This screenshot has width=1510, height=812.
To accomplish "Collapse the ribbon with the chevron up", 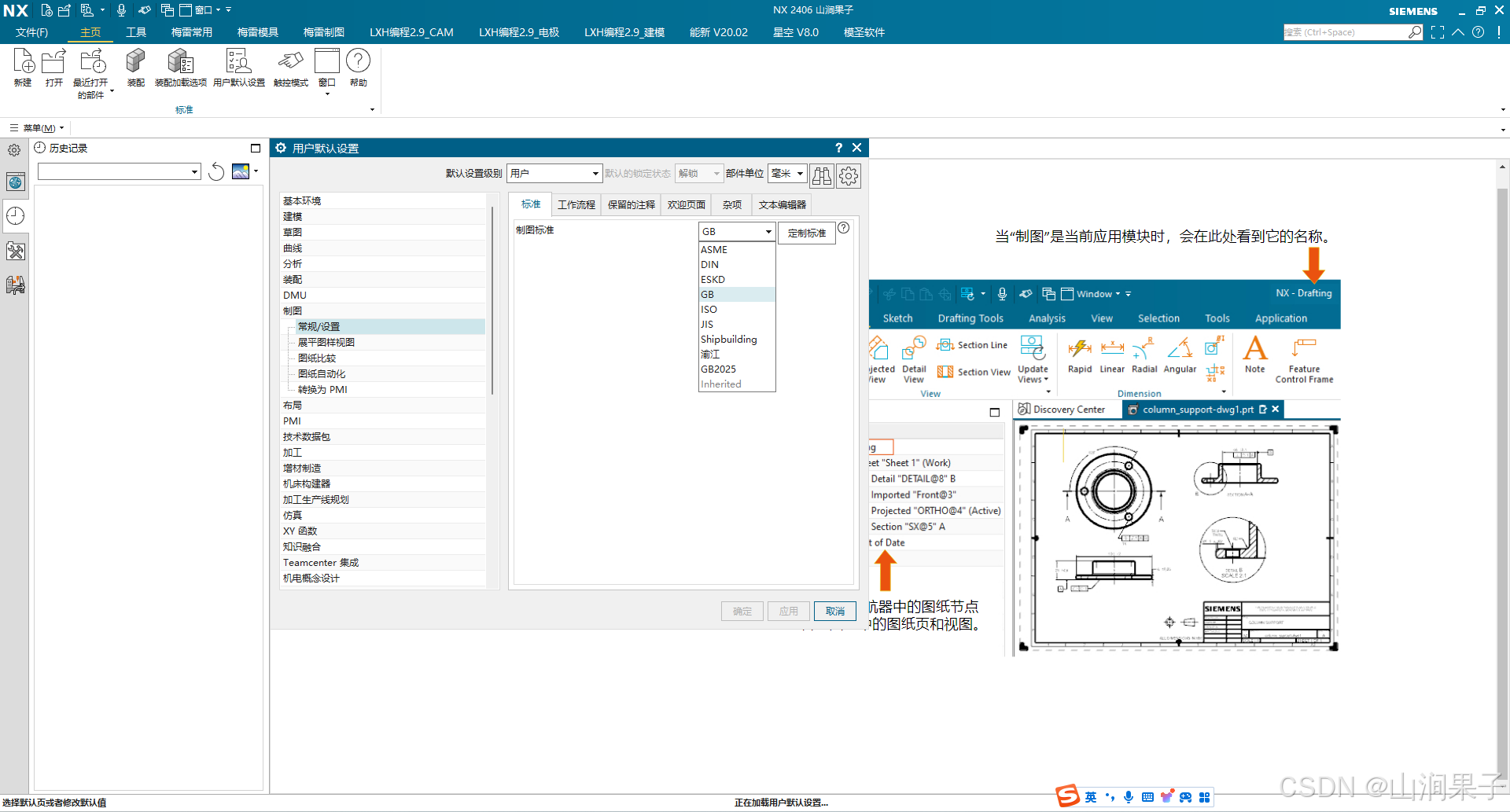I will [x=1458, y=32].
